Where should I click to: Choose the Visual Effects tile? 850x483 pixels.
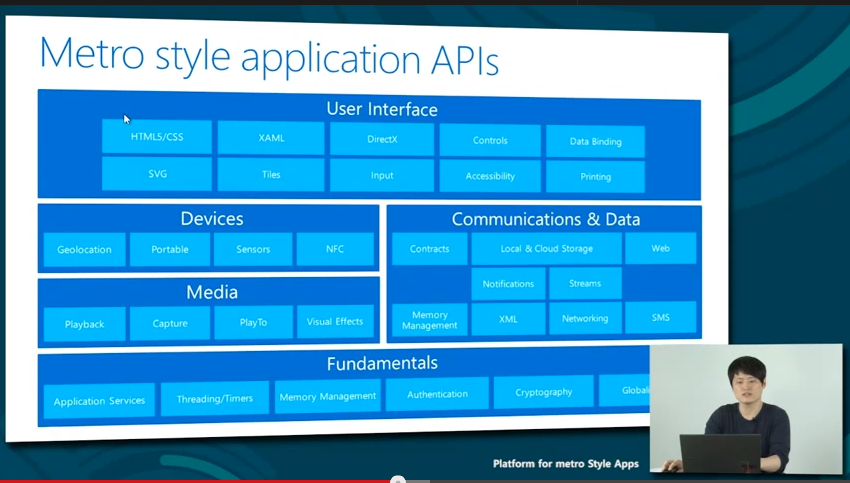point(335,322)
